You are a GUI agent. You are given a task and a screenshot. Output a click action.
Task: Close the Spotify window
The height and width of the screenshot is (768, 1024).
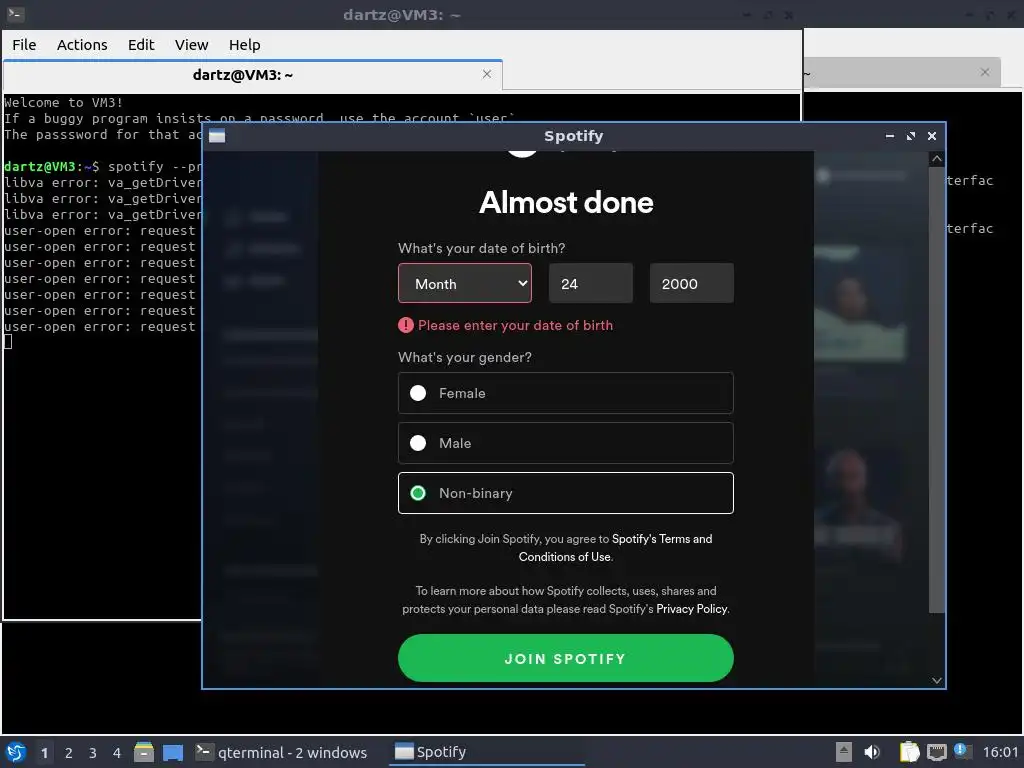tap(932, 136)
